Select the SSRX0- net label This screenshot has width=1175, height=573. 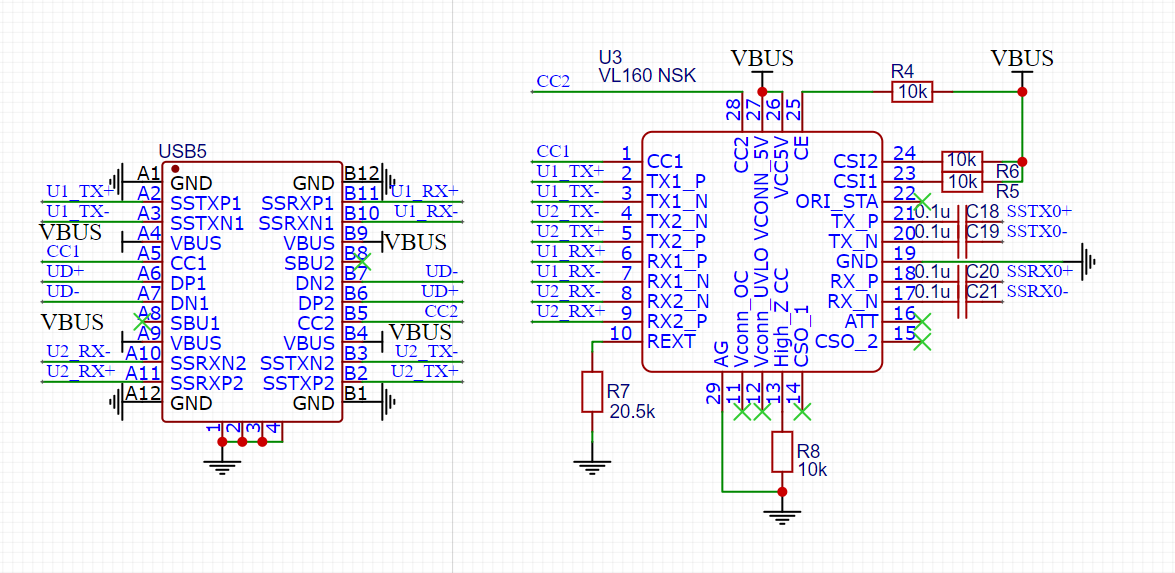click(x=1037, y=291)
